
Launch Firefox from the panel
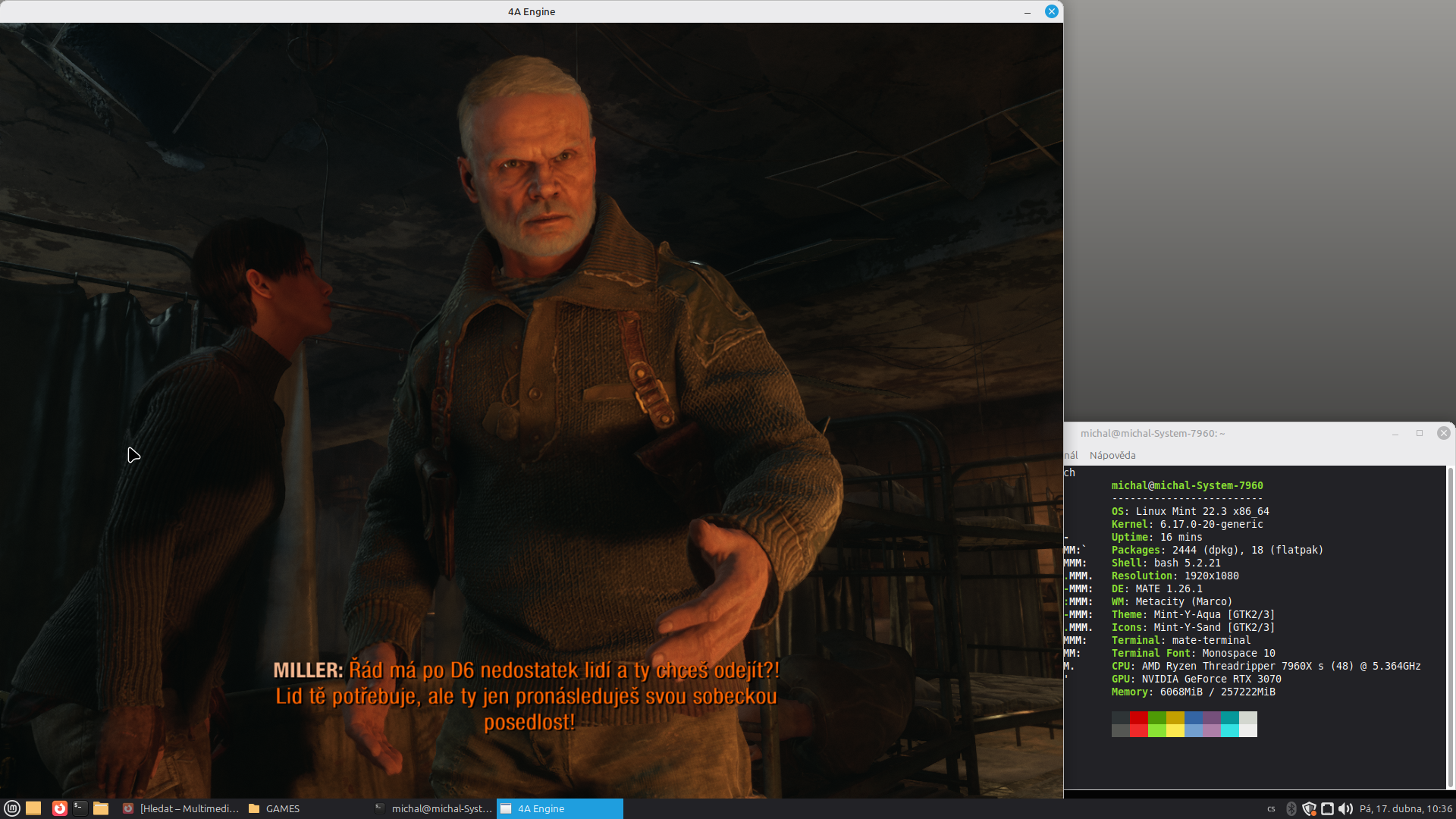click(59, 808)
